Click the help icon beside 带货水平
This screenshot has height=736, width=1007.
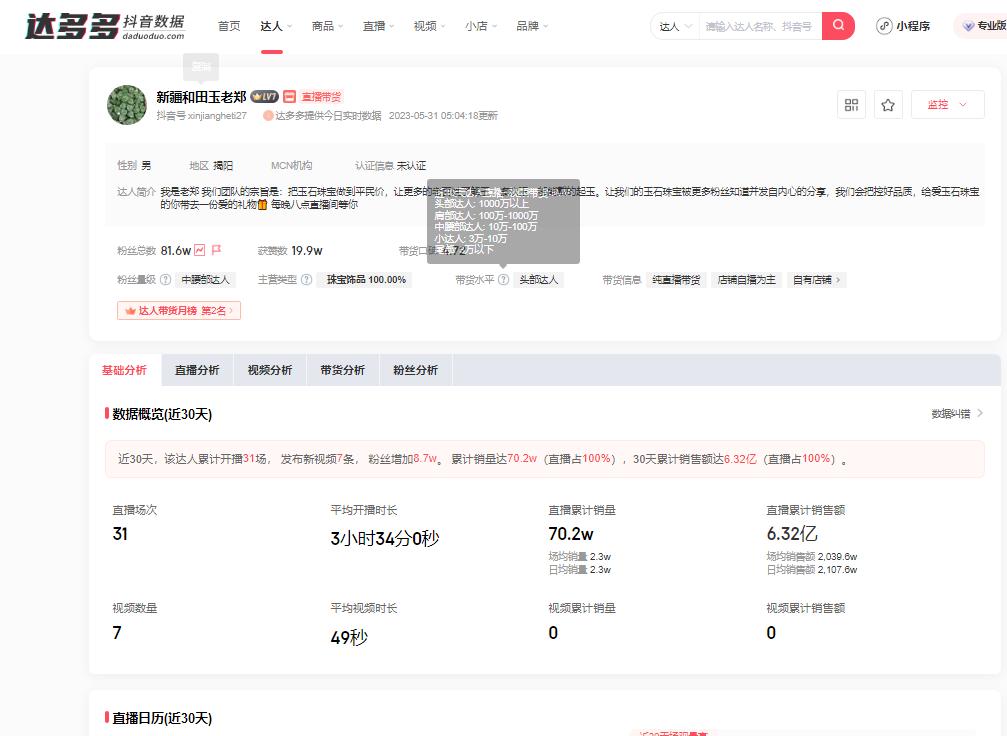503,278
